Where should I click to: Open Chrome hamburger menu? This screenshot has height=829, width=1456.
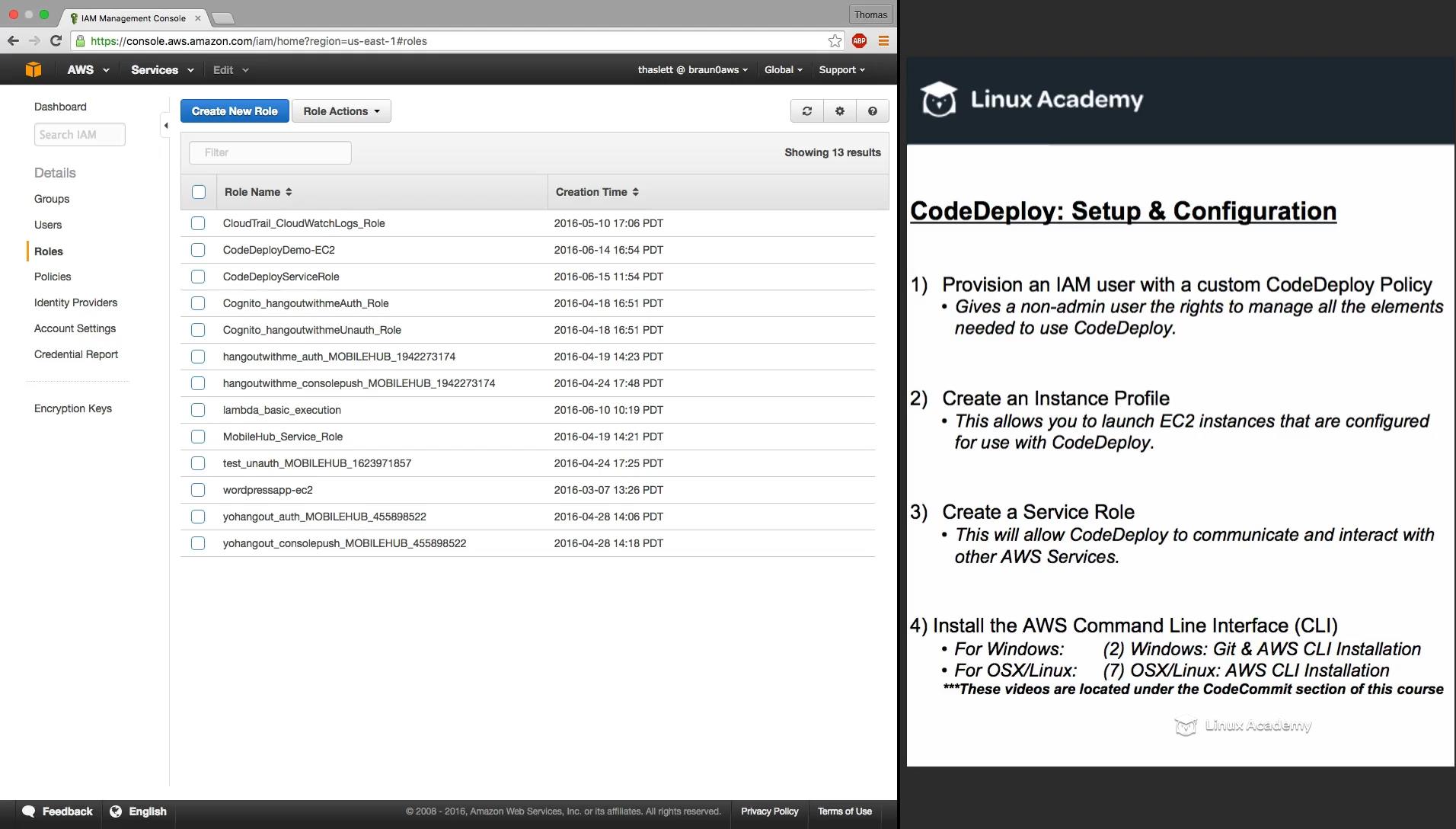883,41
